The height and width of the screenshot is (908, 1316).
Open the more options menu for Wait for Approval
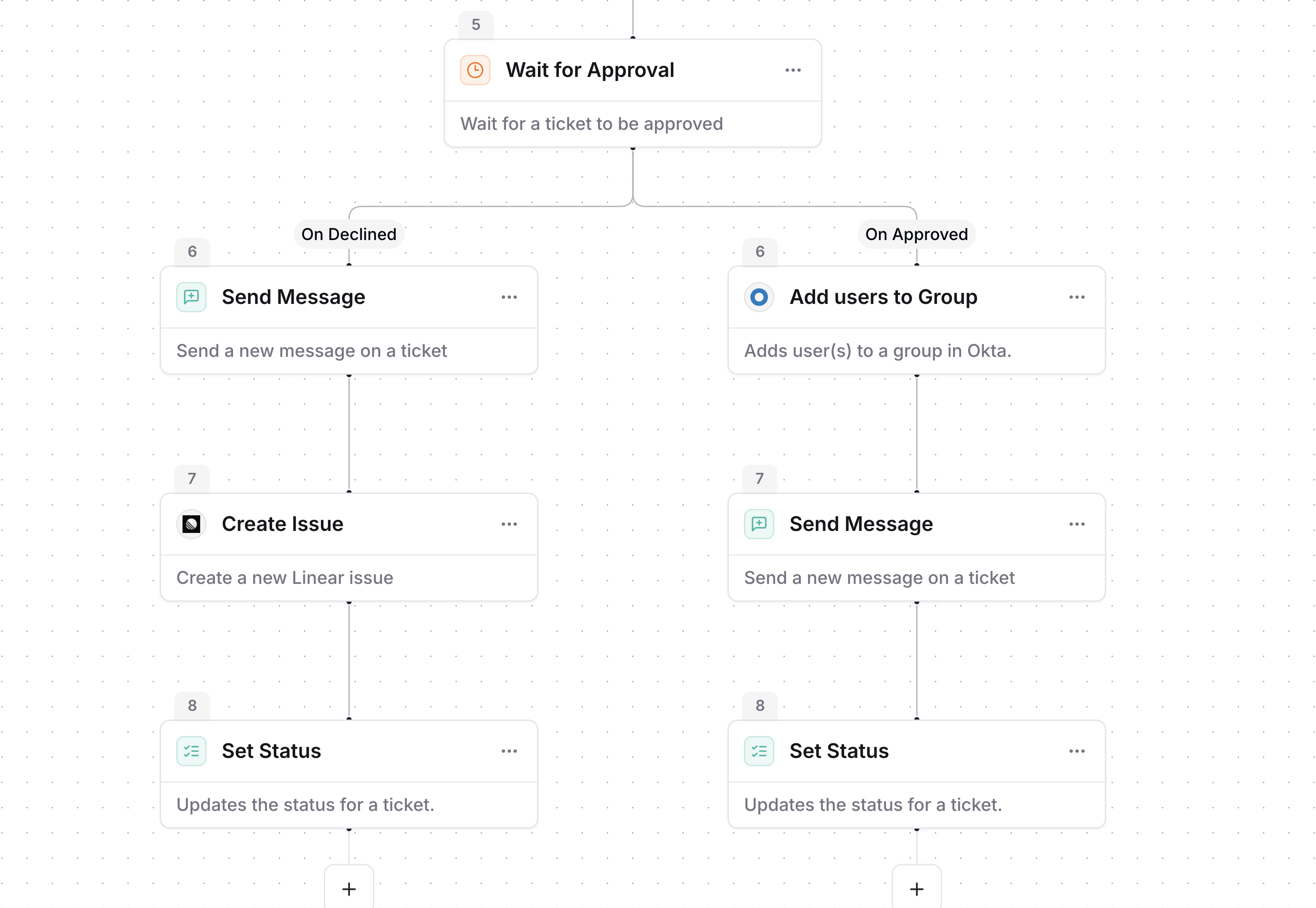click(793, 70)
